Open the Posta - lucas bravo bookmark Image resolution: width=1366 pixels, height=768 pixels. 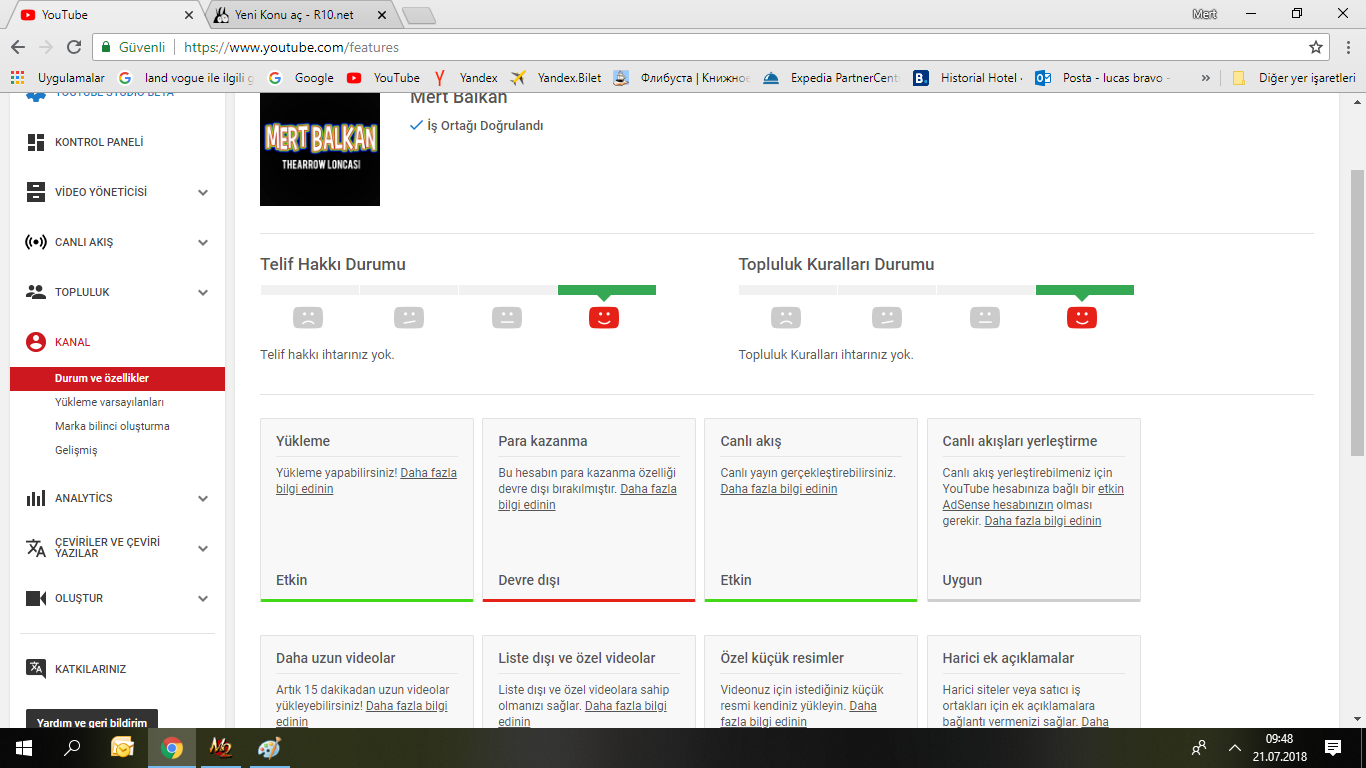coord(1103,78)
